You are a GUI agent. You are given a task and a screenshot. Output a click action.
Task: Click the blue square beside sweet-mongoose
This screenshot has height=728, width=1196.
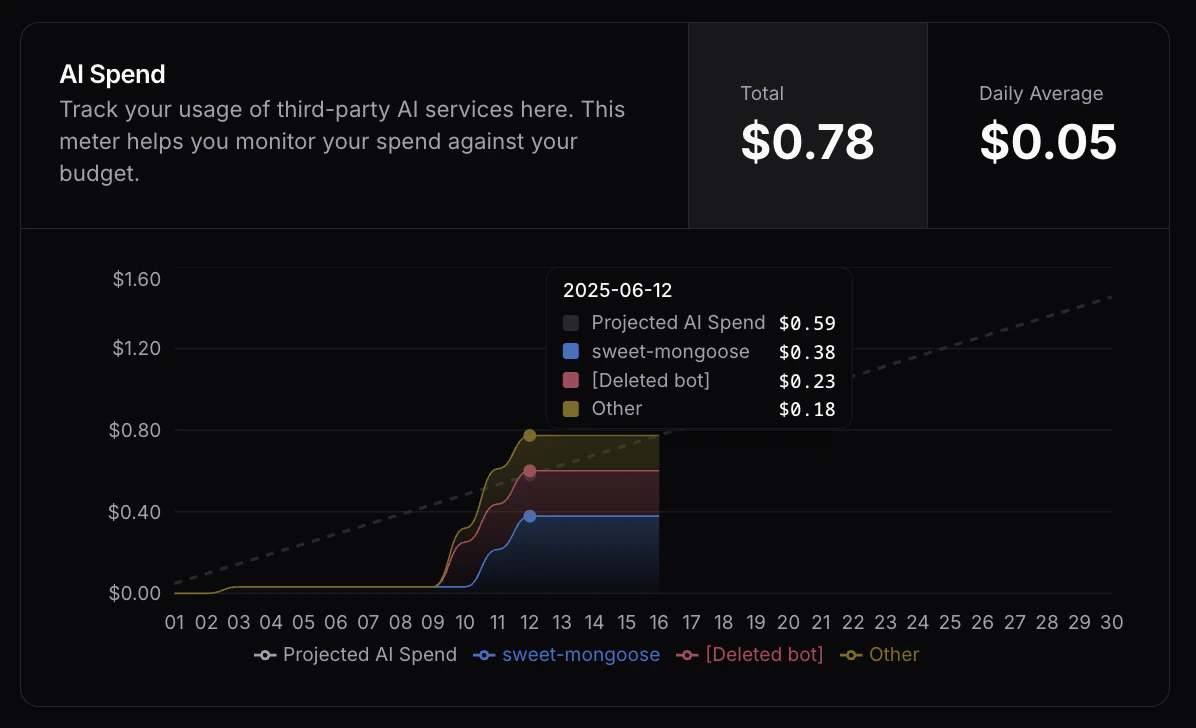[571, 351]
